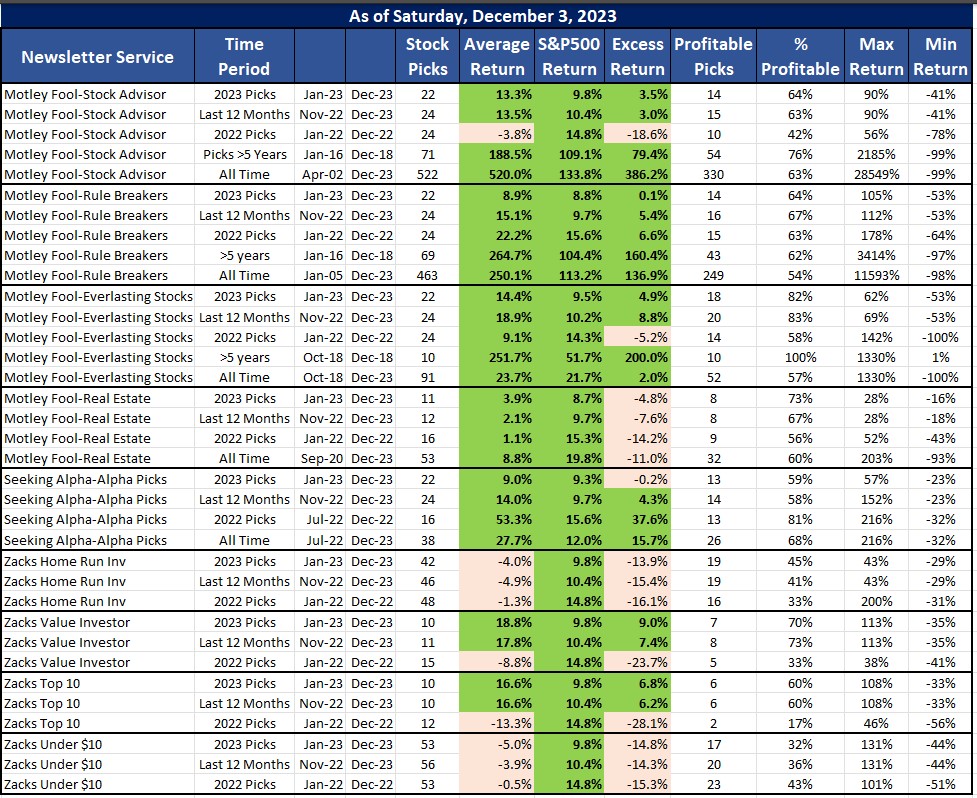The width and height of the screenshot is (977, 798).
Task: Click the -16.1% excess return cell
Action: pos(637,601)
